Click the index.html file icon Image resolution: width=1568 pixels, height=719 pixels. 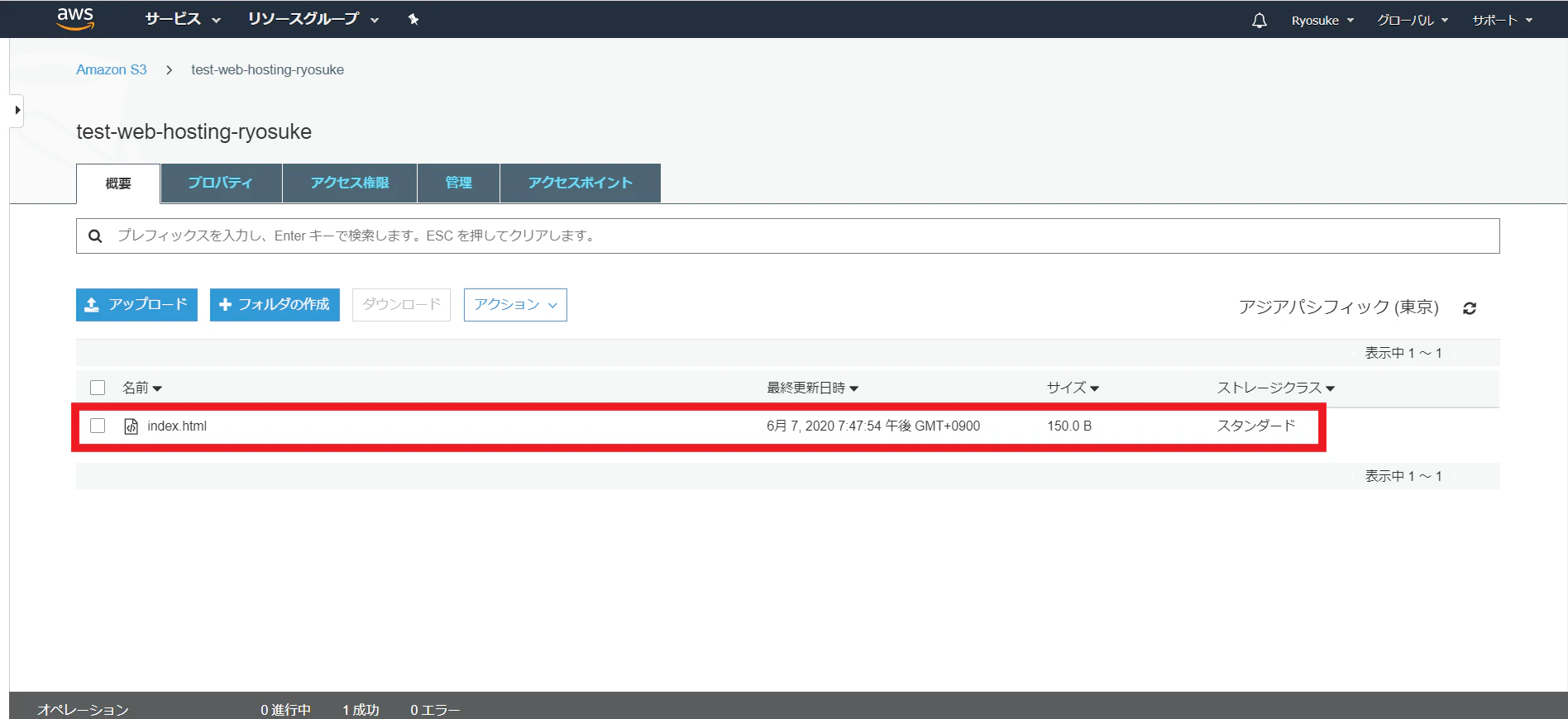click(x=131, y=426)
